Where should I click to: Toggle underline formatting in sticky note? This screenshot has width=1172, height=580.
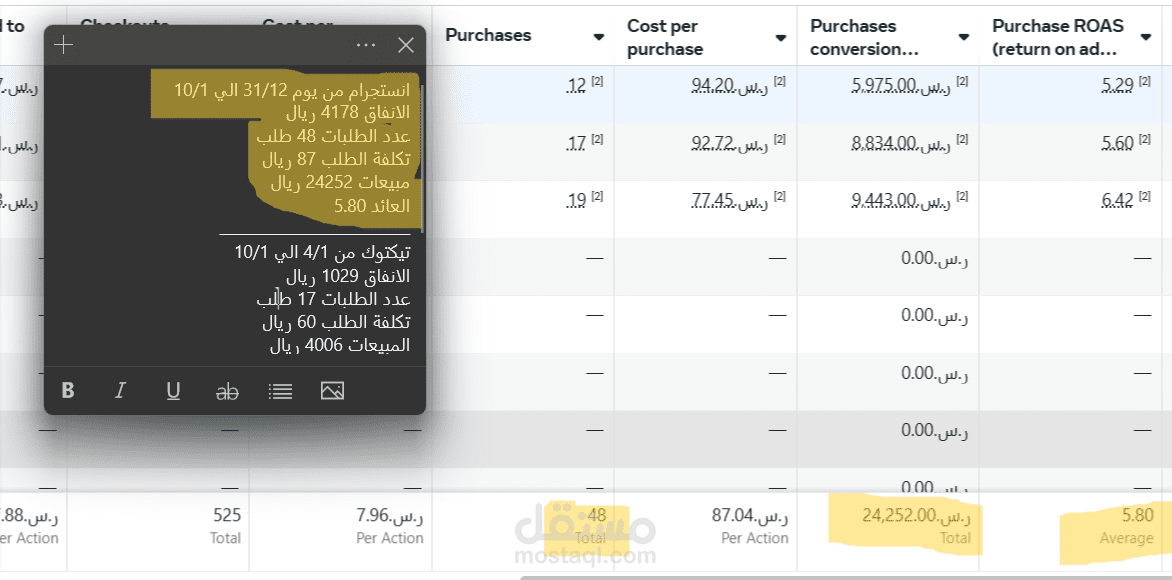coord(173,391)
